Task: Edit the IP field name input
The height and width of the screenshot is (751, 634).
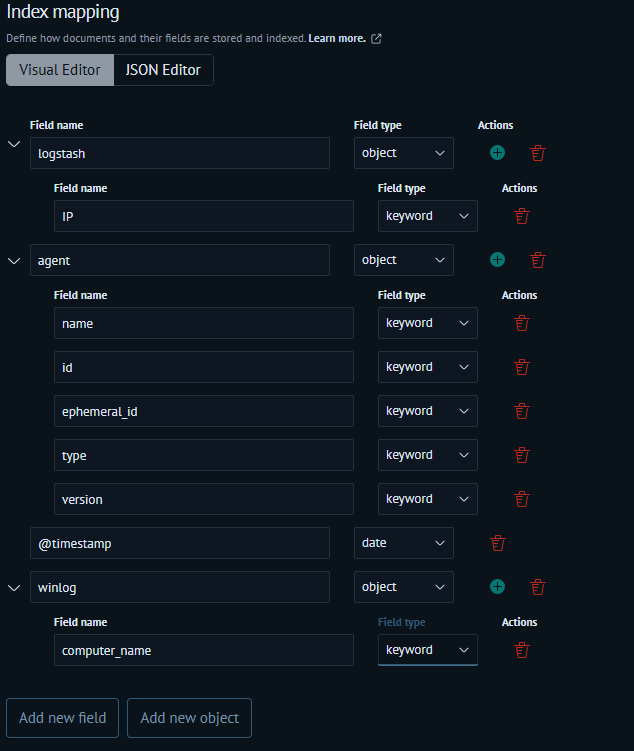Action: pyautogui.click(x=204, y=216)
